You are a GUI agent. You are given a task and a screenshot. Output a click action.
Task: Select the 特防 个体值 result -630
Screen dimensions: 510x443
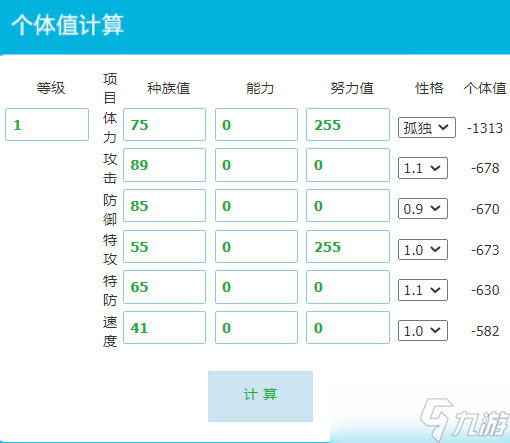pos(485,290)
